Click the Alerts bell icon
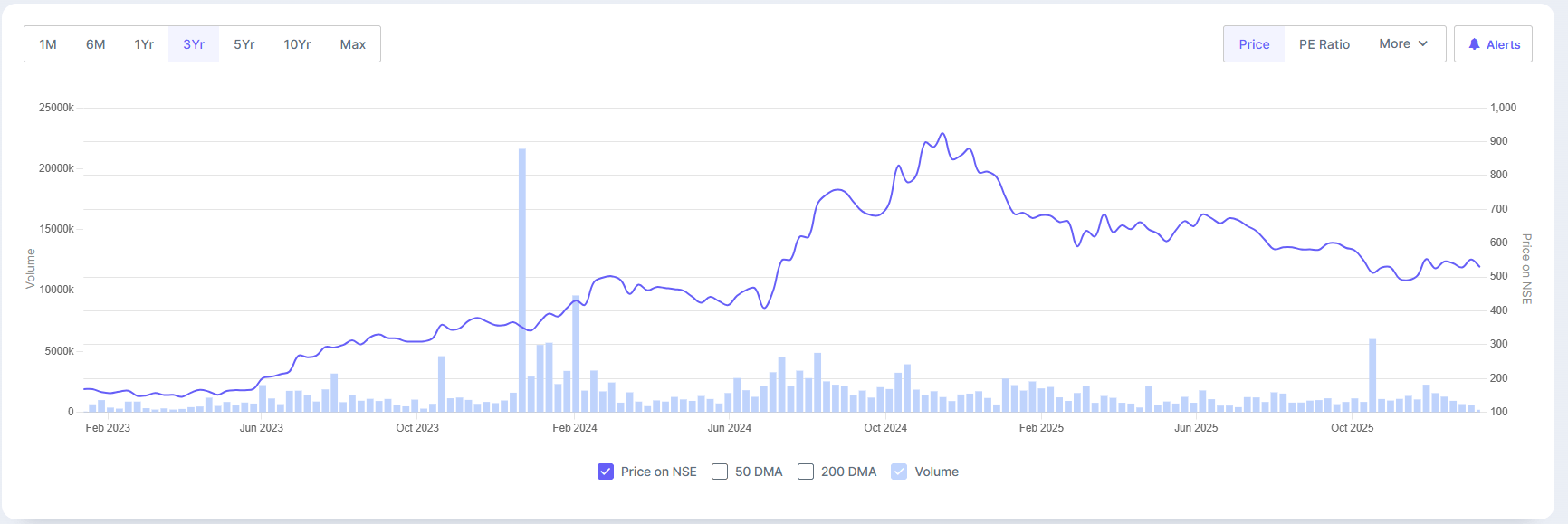Viewport: 1568px width, 524px height. click(x=1474, y=44)
